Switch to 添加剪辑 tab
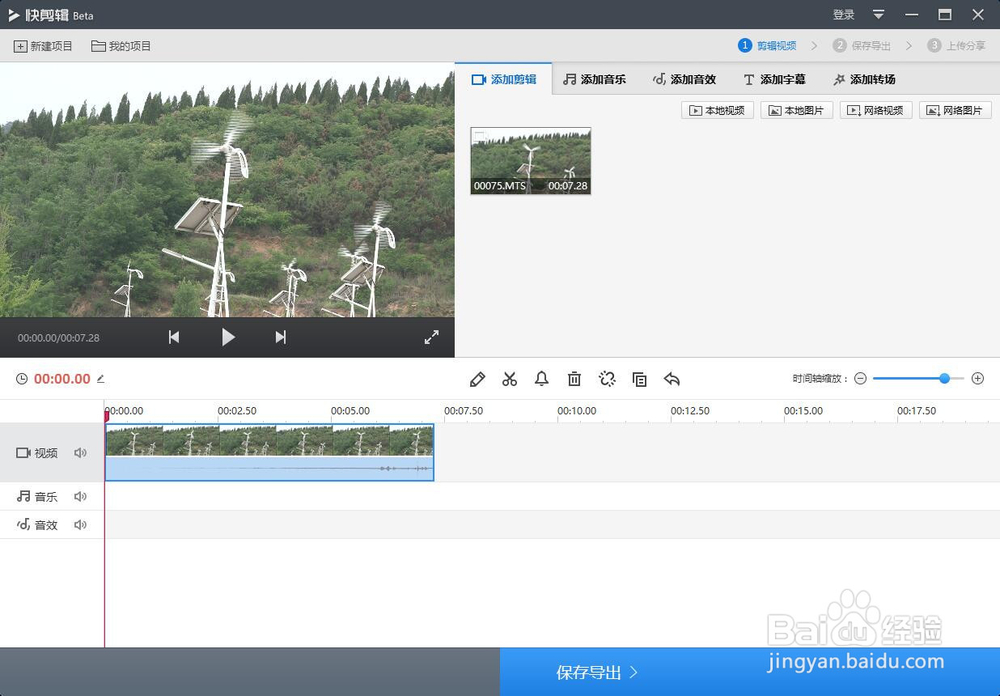1000x696 pixels. click(x=504, y=79)
